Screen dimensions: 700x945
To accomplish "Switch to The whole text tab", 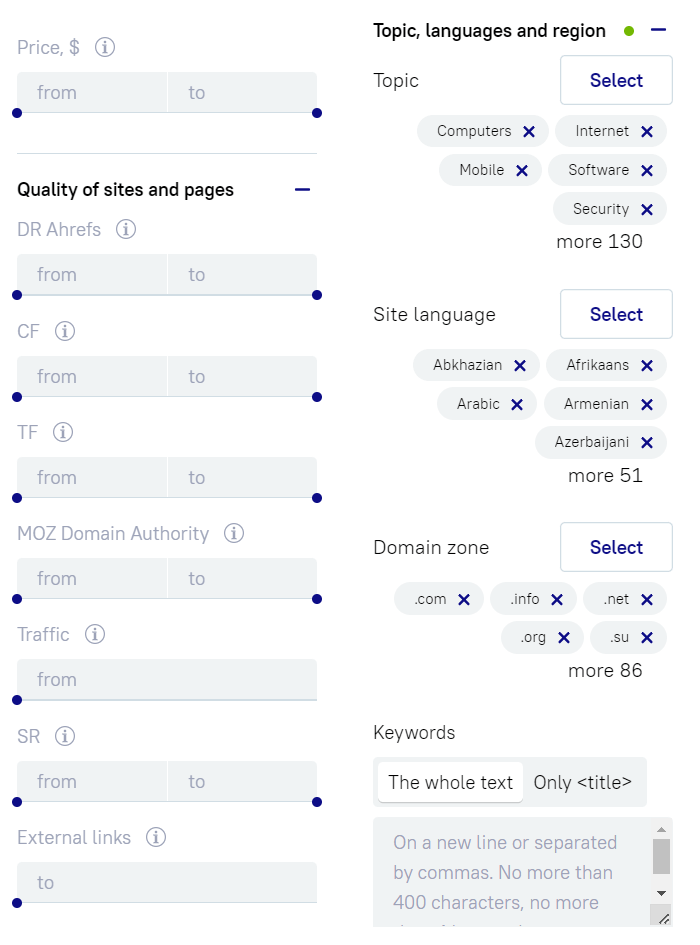I will 450,782.
